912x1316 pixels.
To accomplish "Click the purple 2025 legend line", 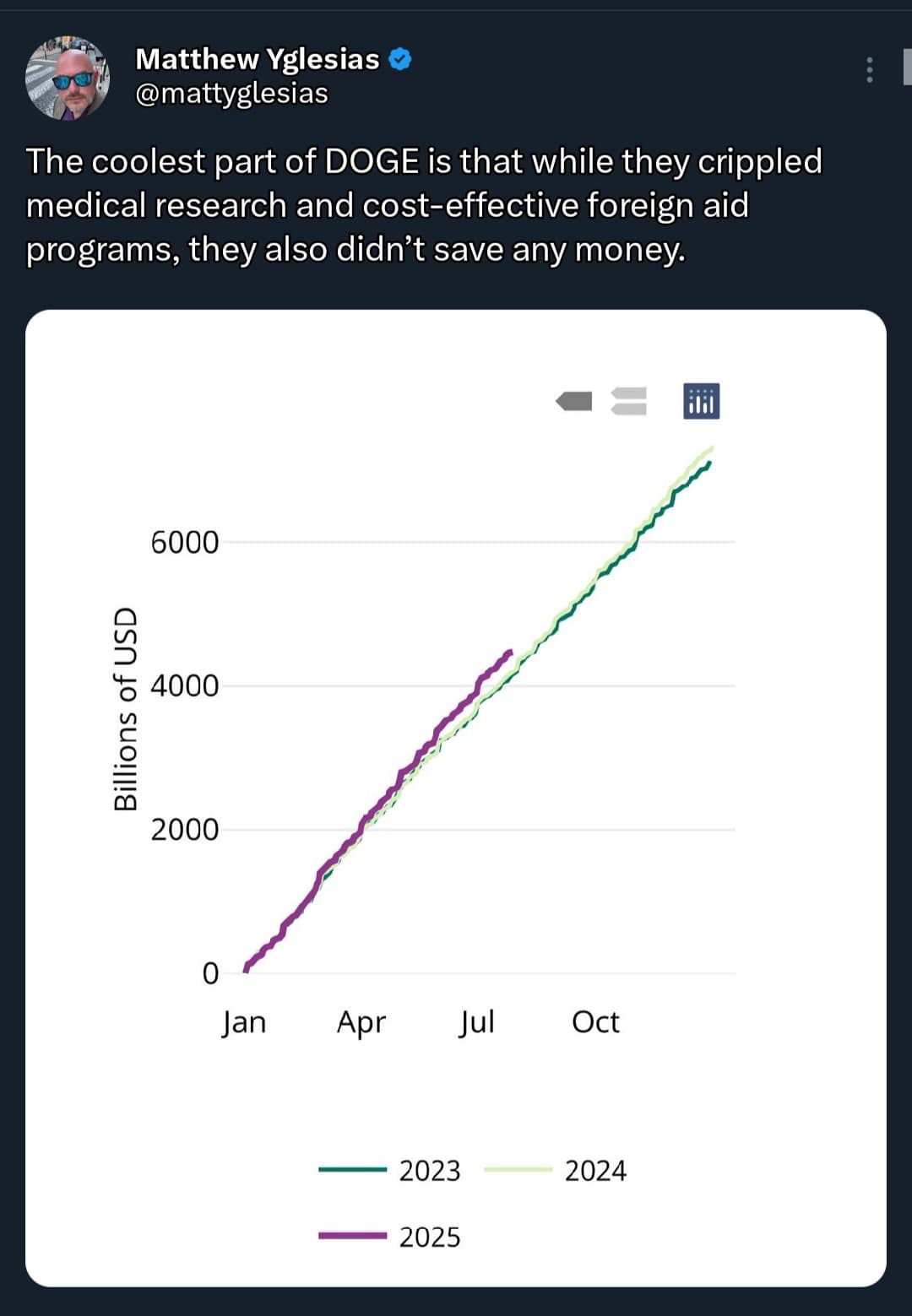I will [x=352, y=1236].
